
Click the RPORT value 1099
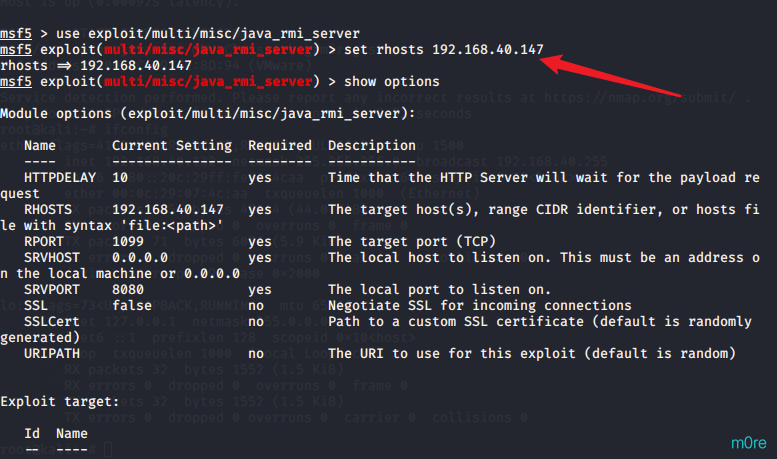pyautogui.click(x=128, y=241)
